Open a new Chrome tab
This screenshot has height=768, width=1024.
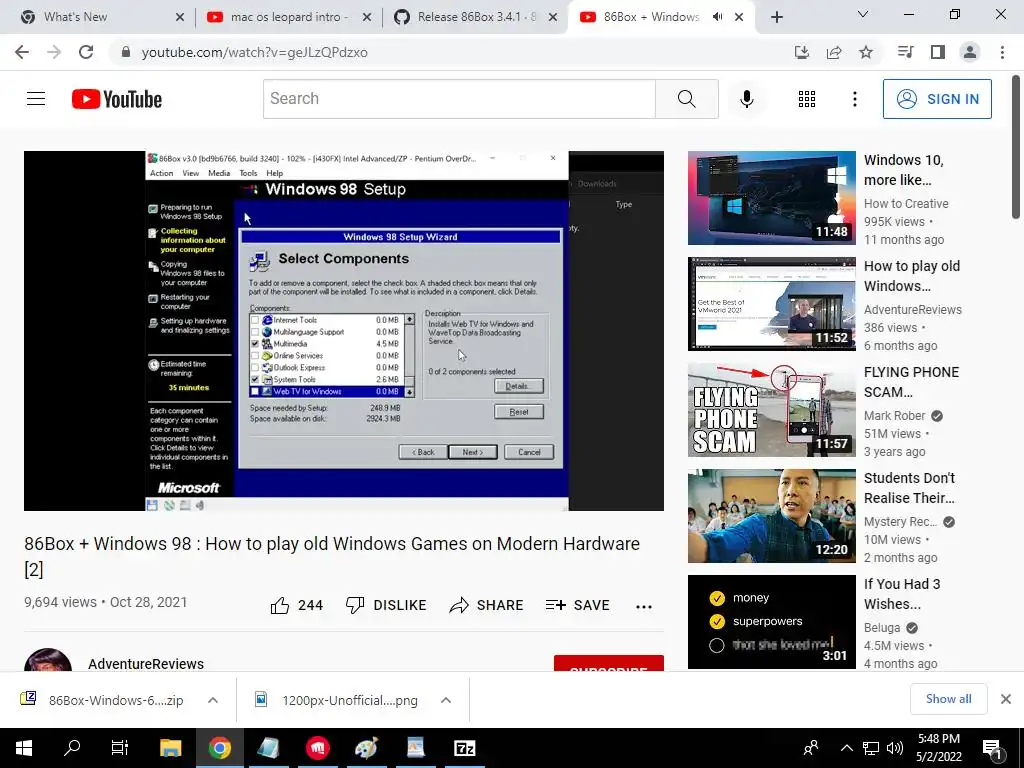point(776,17)
